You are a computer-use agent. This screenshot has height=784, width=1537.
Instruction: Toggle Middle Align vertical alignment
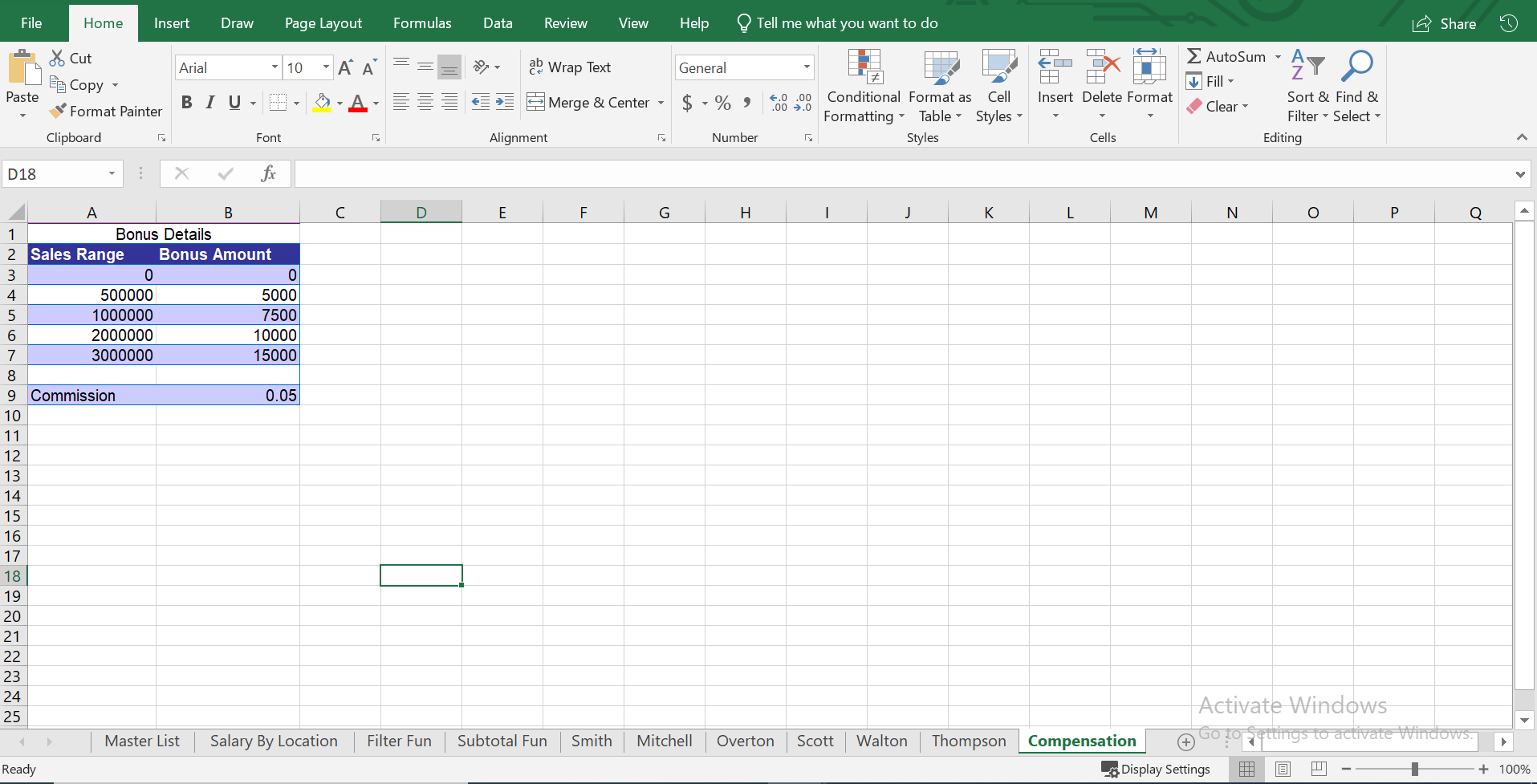tap(425, 67)
